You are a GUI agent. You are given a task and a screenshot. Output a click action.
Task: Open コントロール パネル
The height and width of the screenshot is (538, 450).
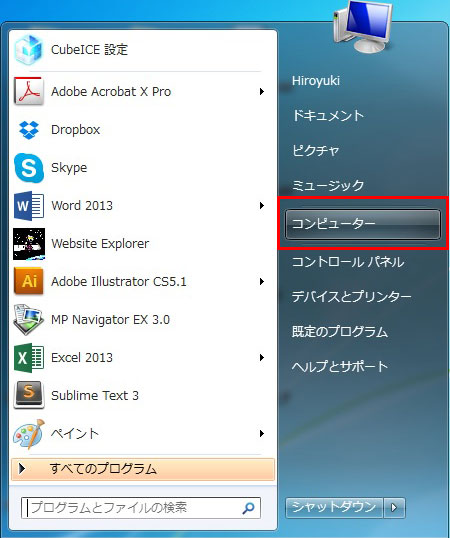tap(348, 262)
